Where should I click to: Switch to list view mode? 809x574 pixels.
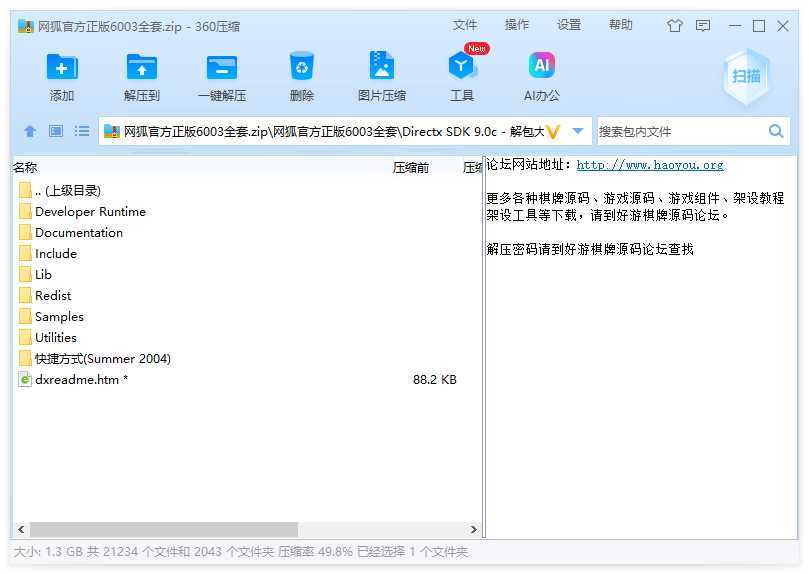[82, 131]
